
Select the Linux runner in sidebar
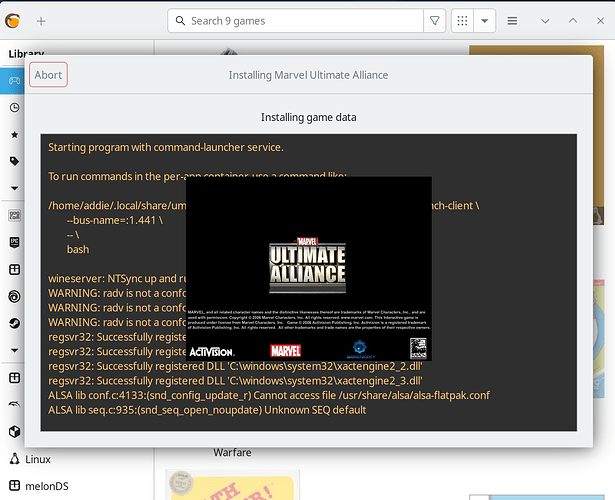click(x=30, y=459)
